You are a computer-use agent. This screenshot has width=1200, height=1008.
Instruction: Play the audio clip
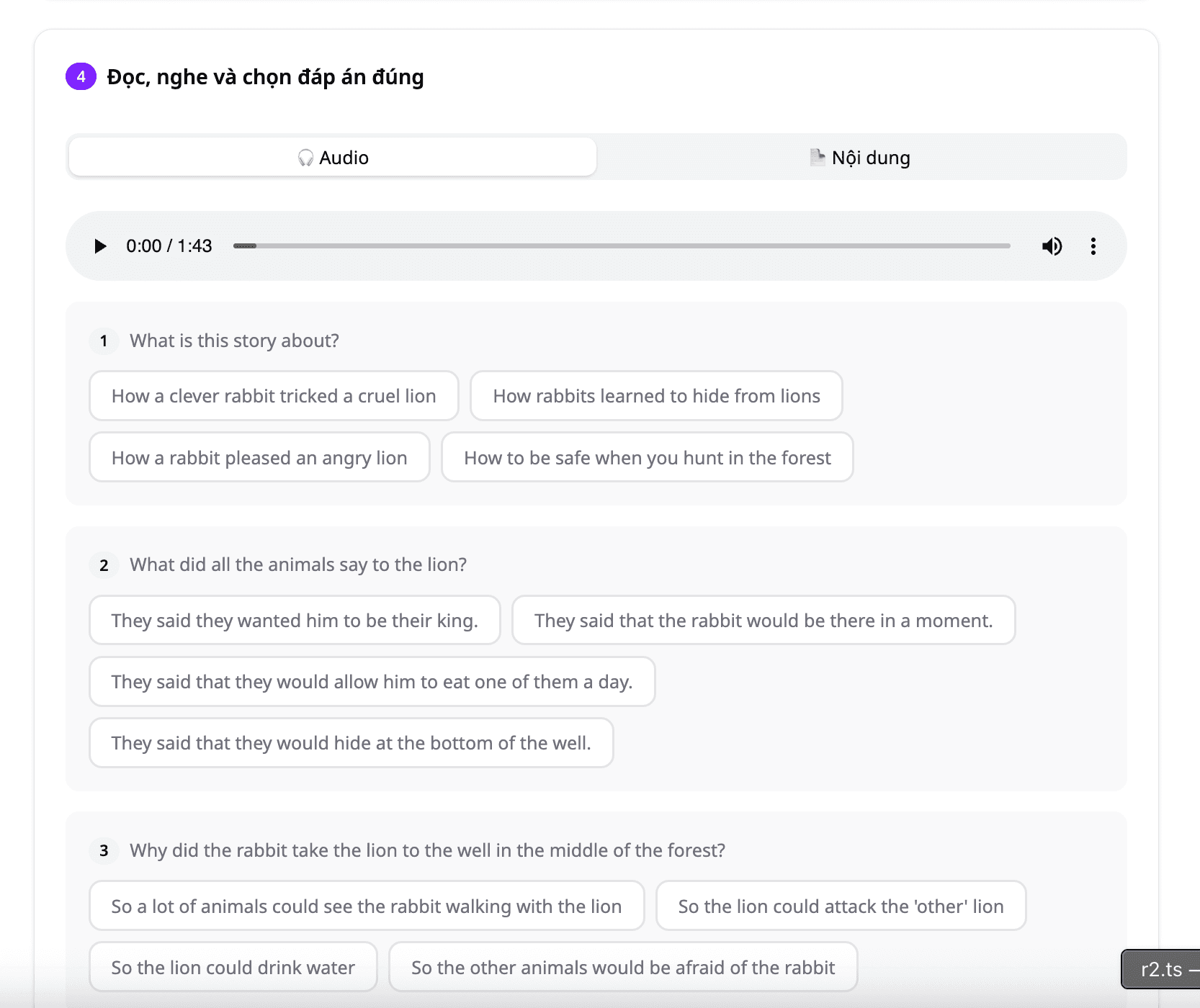point(100,246)
